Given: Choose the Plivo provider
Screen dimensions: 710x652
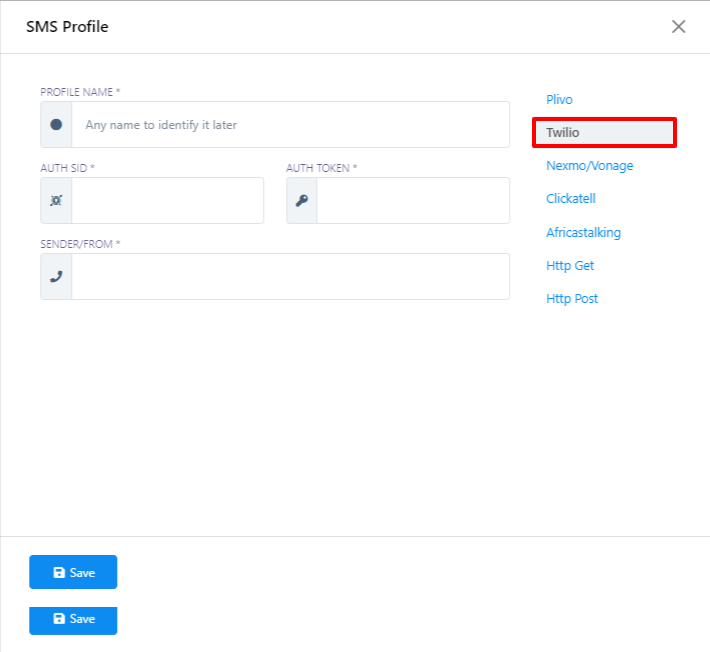Looking at the screenshot, I should tap(559, 100).
